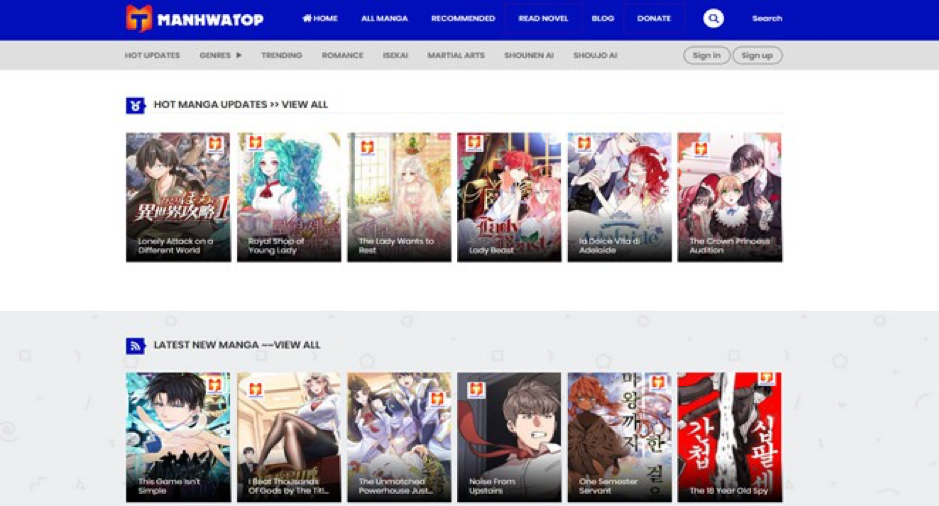939x506 pixels.
Task: Open the Lady Beast manga thumbnail
Action: [x=509, y=197]
